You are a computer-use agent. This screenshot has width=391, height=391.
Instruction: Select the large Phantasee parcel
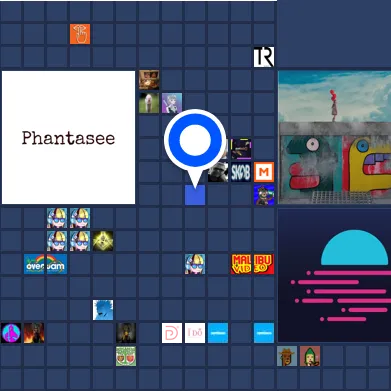68,137
